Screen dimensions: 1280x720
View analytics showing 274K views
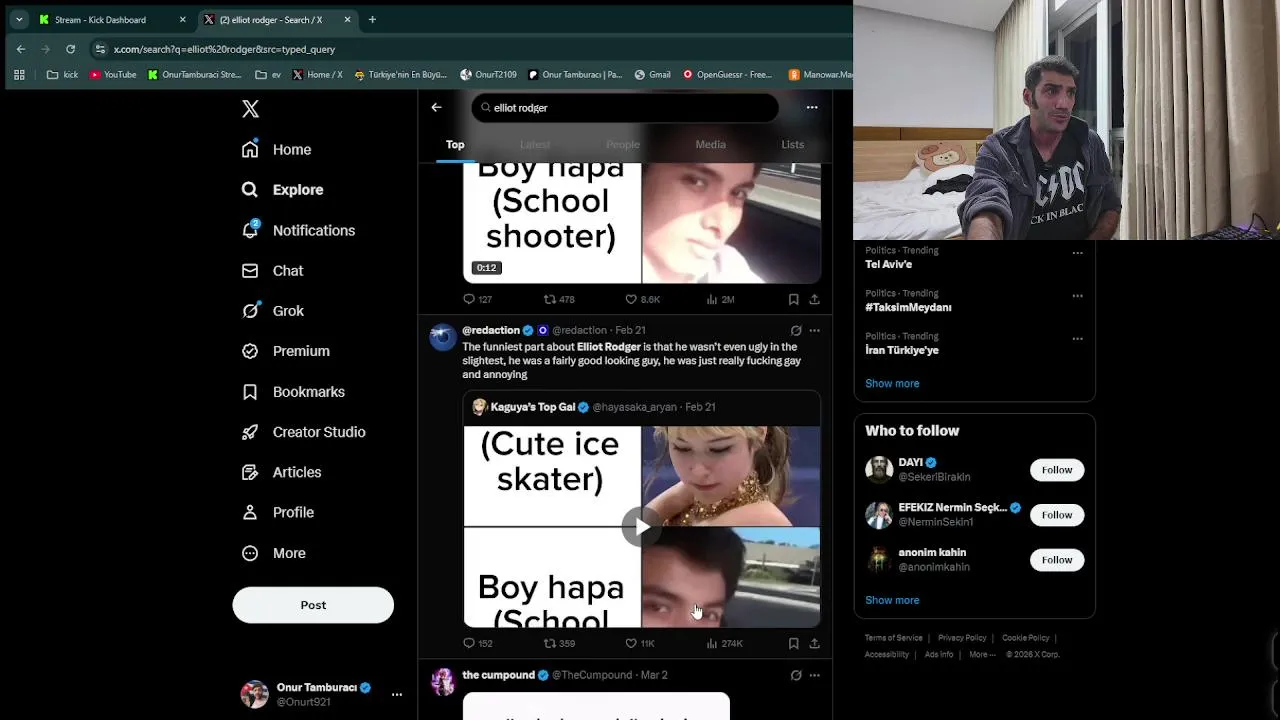[x=724, y=643]
